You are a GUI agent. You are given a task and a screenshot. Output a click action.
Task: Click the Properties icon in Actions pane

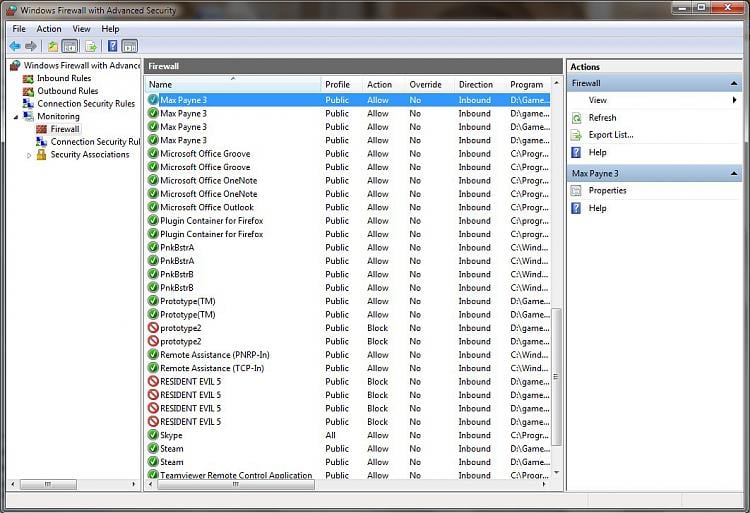[576, 190]
